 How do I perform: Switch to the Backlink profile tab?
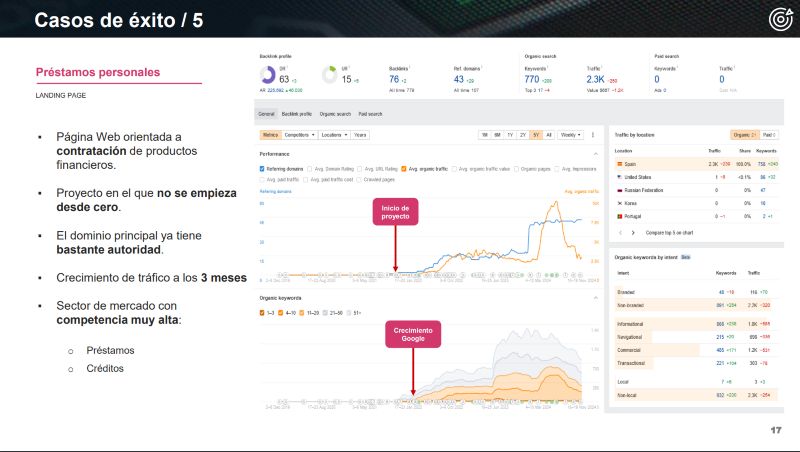click(x=297, y=114)
